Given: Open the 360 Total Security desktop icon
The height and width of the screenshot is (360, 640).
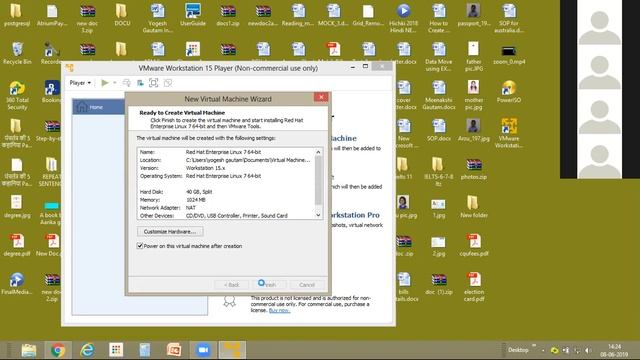Looking at the screenshot, I should coord(17,95).
